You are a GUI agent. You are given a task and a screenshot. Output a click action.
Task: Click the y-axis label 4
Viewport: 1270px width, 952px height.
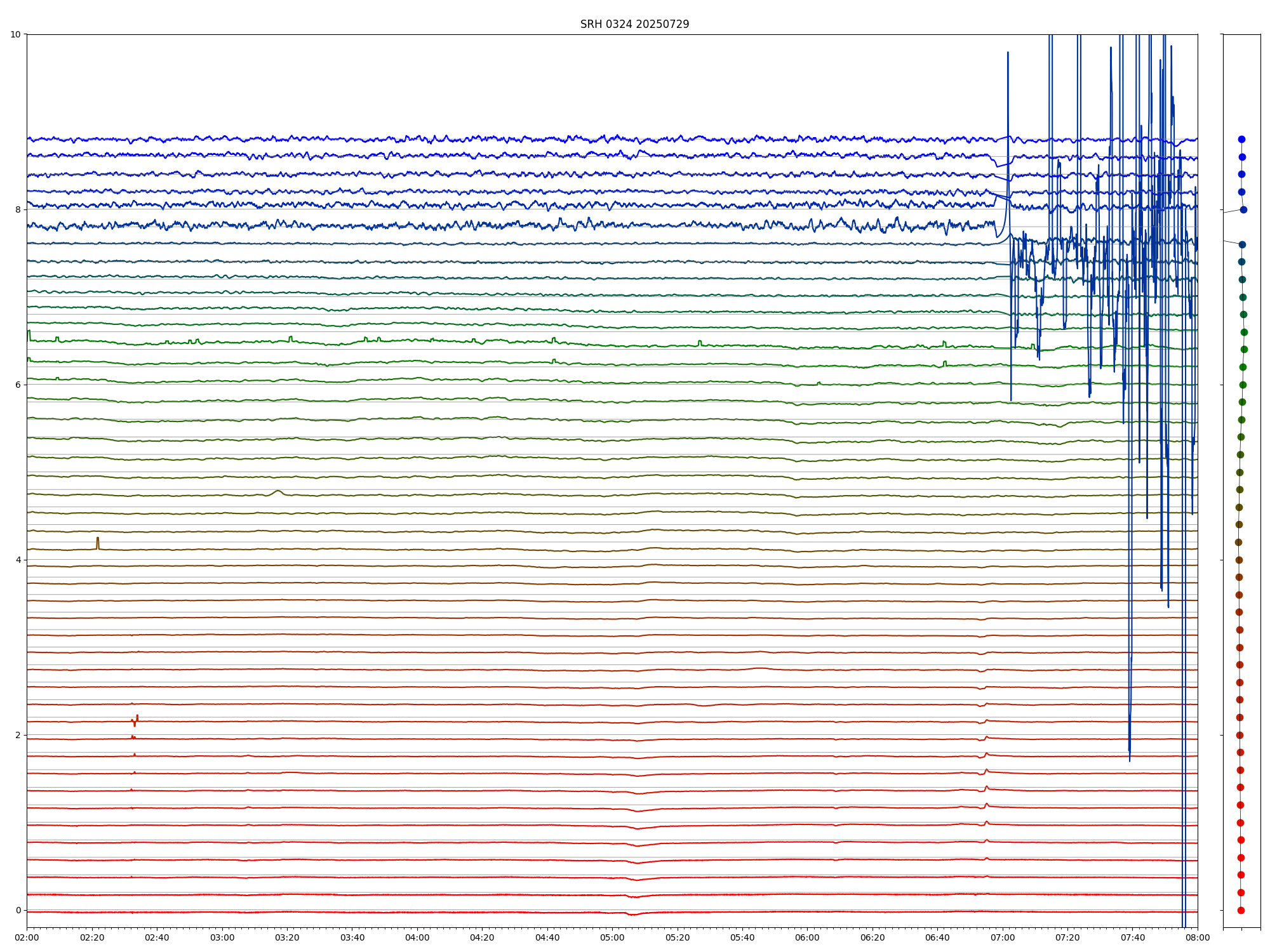coord(18,560)
